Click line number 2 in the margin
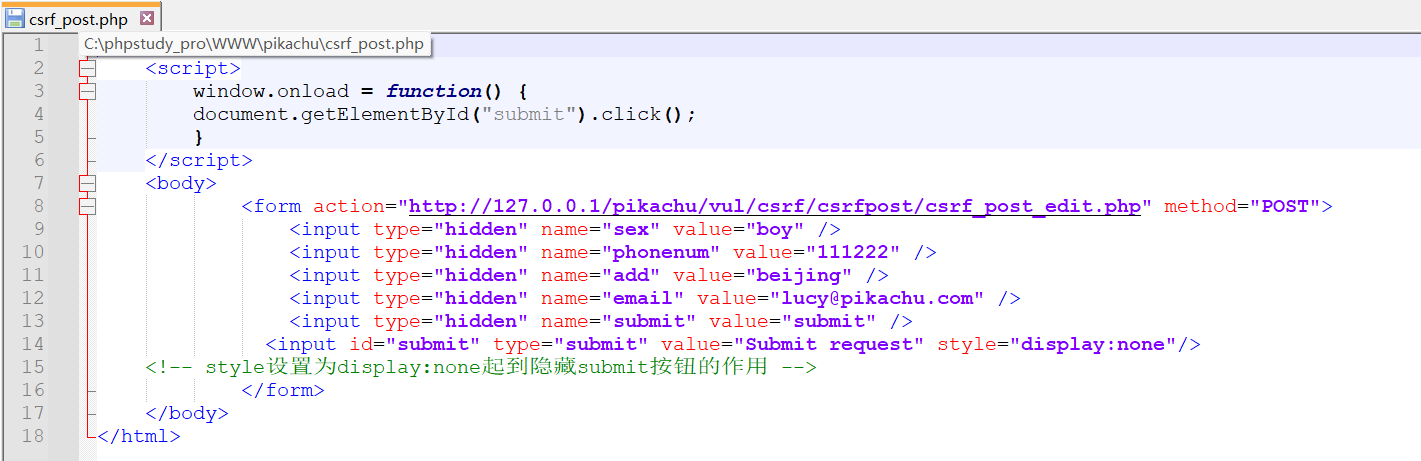This screenshot has width=1421, height=461. 38,68
